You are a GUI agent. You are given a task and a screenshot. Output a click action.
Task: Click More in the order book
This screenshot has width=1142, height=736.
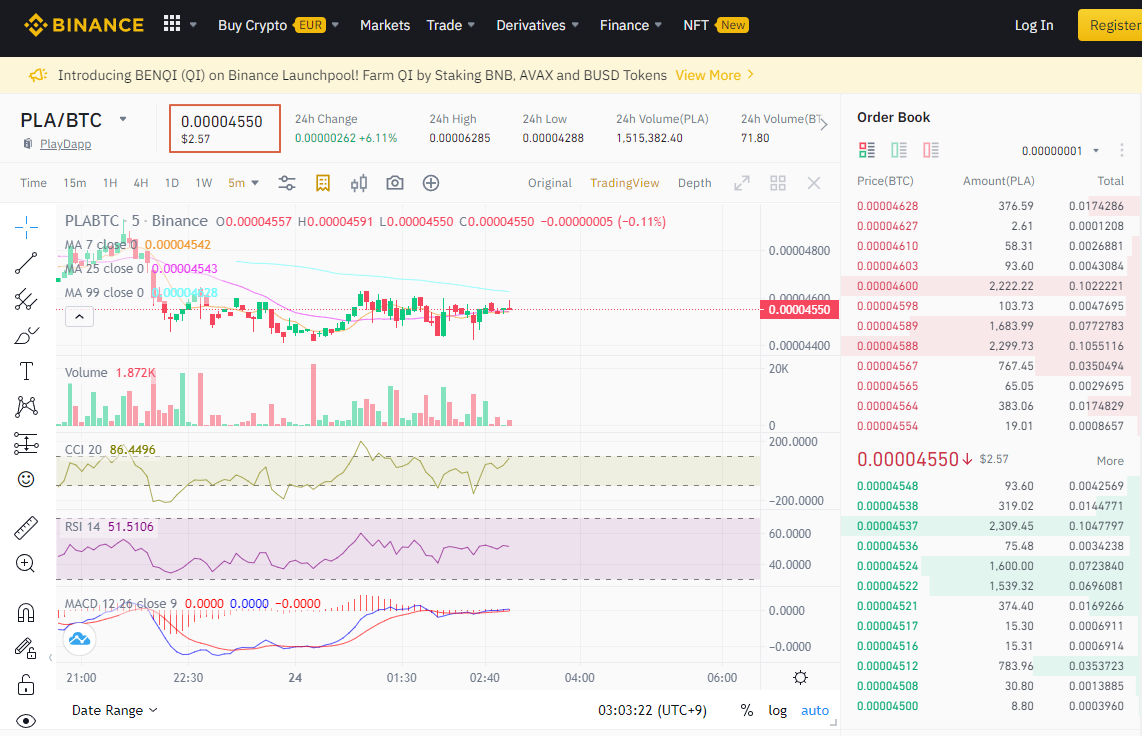(1110, 461)
